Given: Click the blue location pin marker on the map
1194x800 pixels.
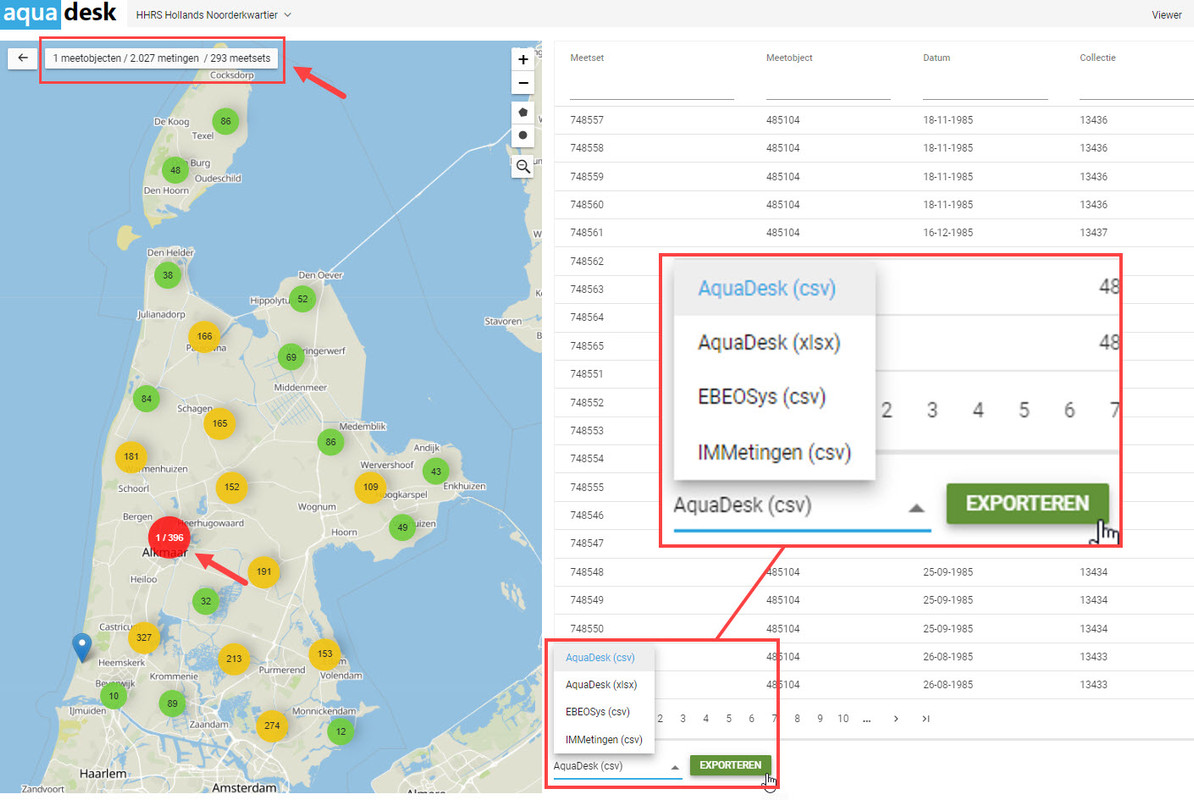Looking at the screenshot, I should tap(81, 647).
